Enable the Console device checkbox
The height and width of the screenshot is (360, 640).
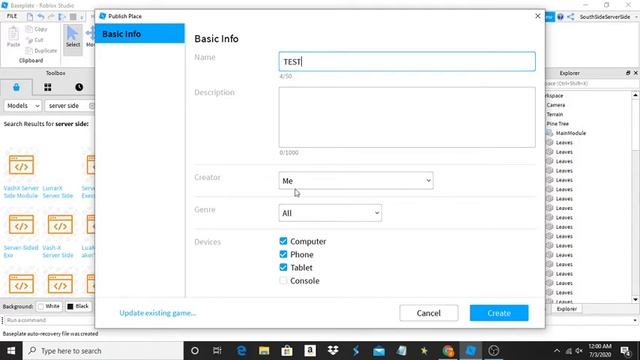pyautogui.click(x=283, y=281)
